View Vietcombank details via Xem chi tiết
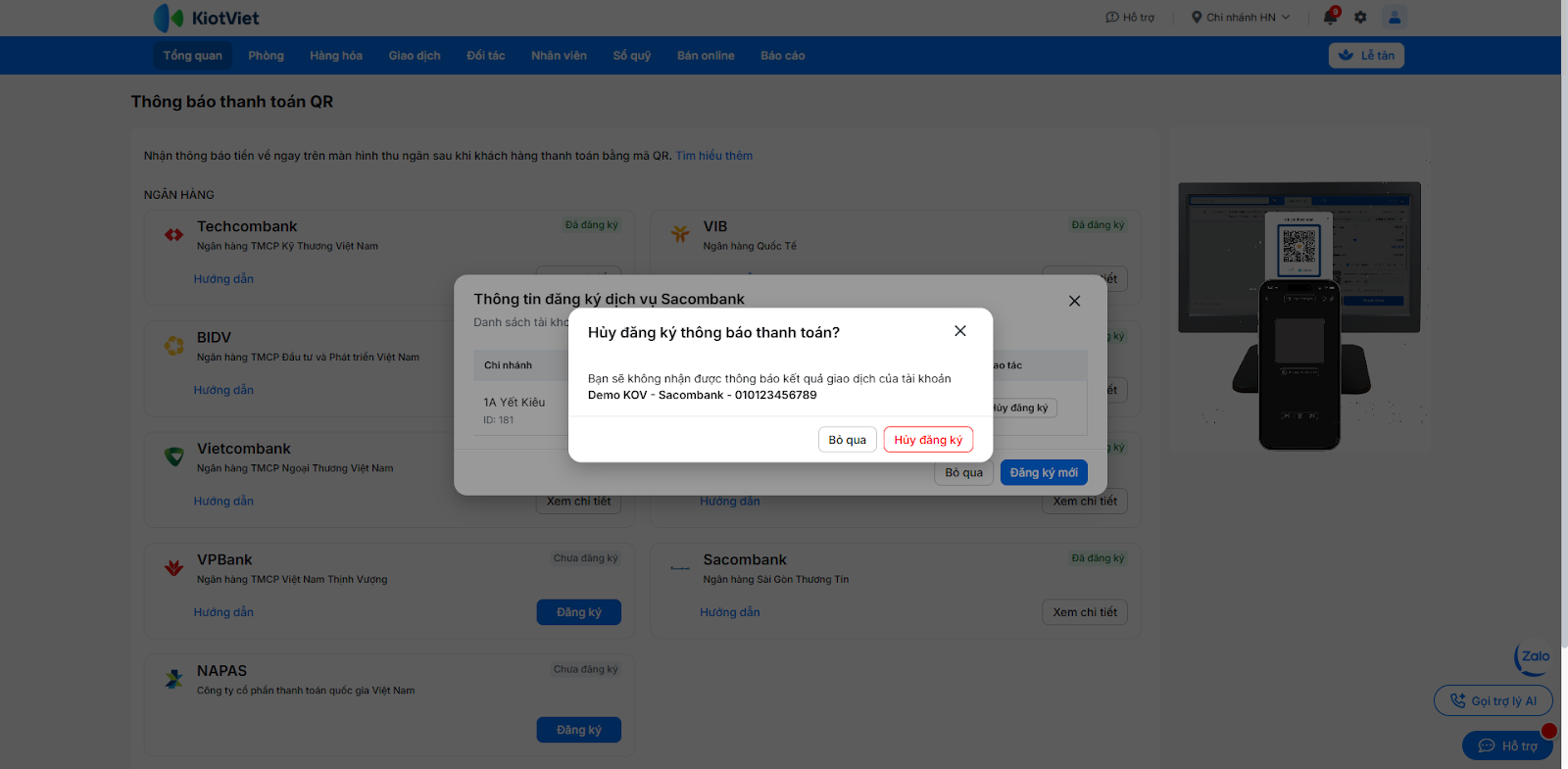1568x769 pixels. coord(578,502)
